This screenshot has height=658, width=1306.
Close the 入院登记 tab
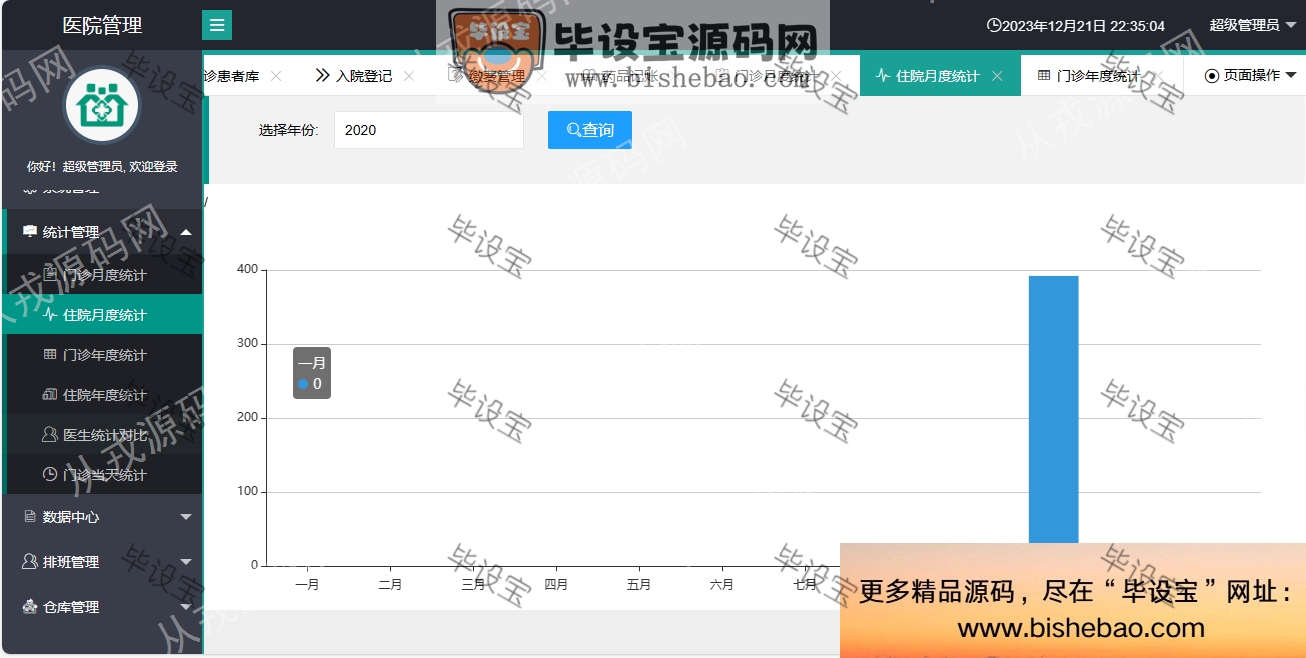(409, 76)
